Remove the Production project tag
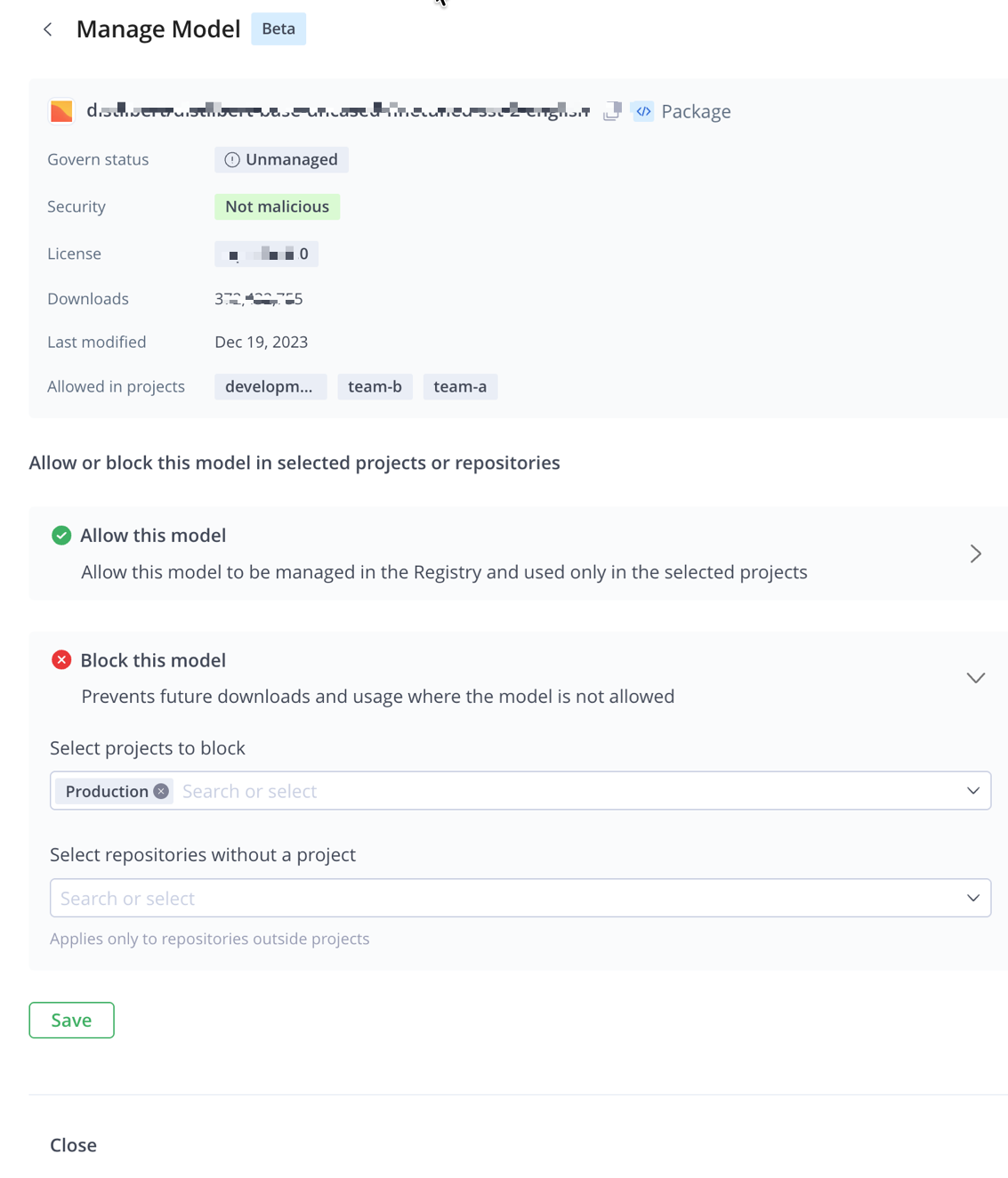Screen dimensions: 1008x1178 tap(161, 792)
